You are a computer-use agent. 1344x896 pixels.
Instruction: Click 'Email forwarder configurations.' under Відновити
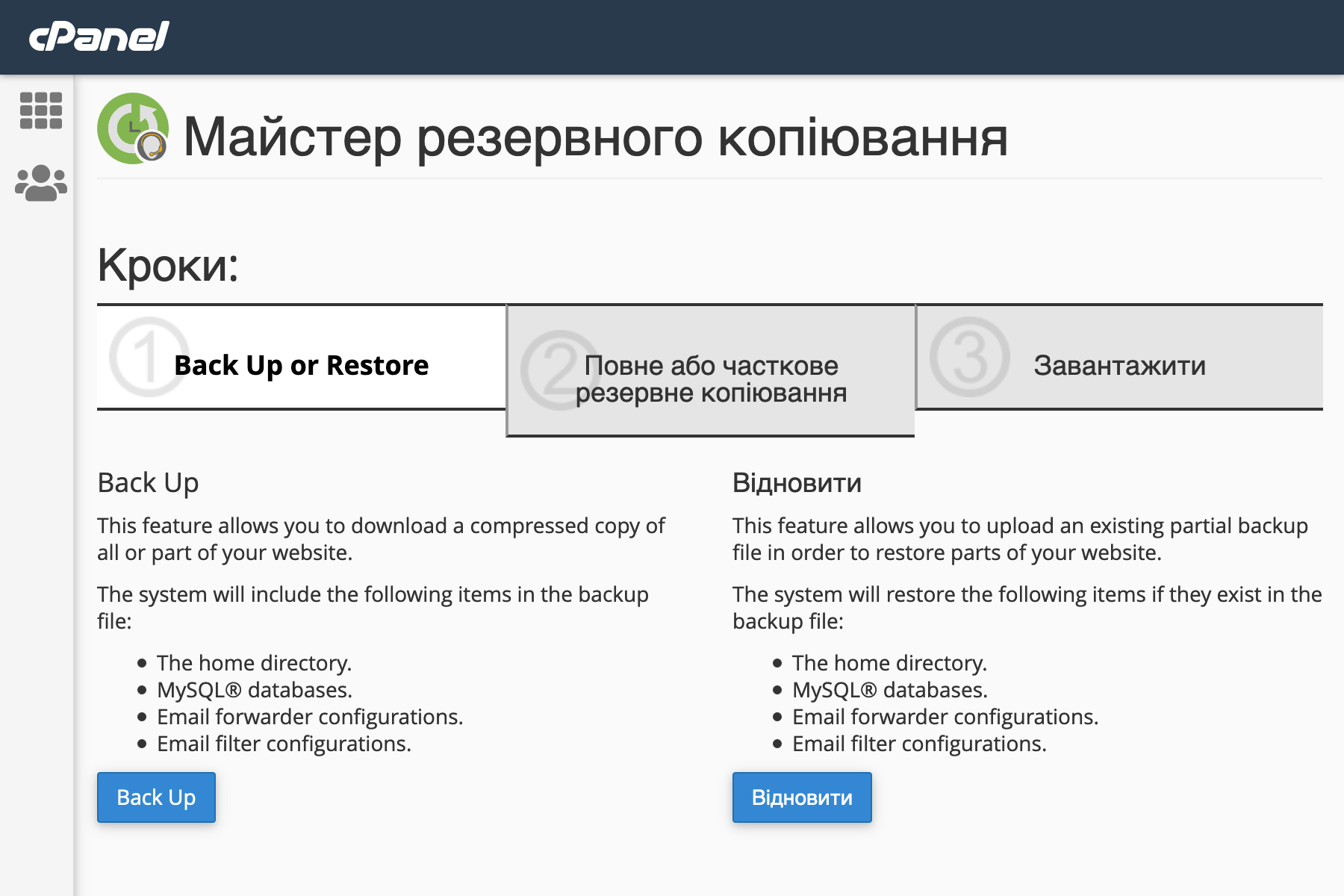pos(945,717)
